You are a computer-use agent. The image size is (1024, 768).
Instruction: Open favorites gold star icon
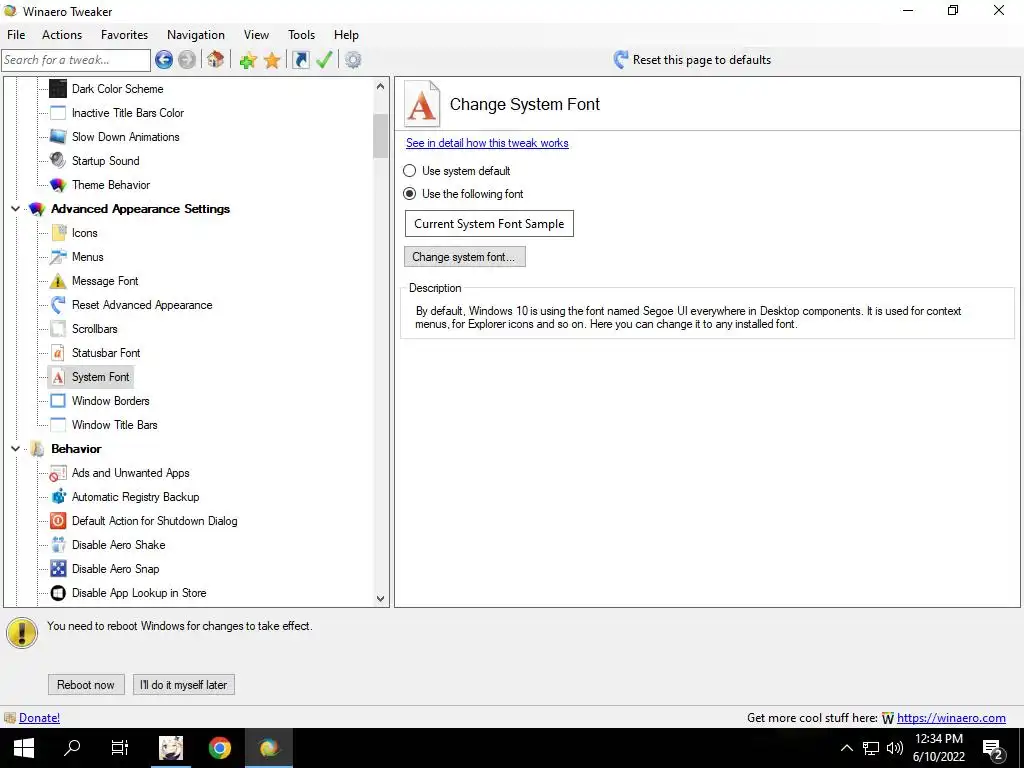[272, 61]
